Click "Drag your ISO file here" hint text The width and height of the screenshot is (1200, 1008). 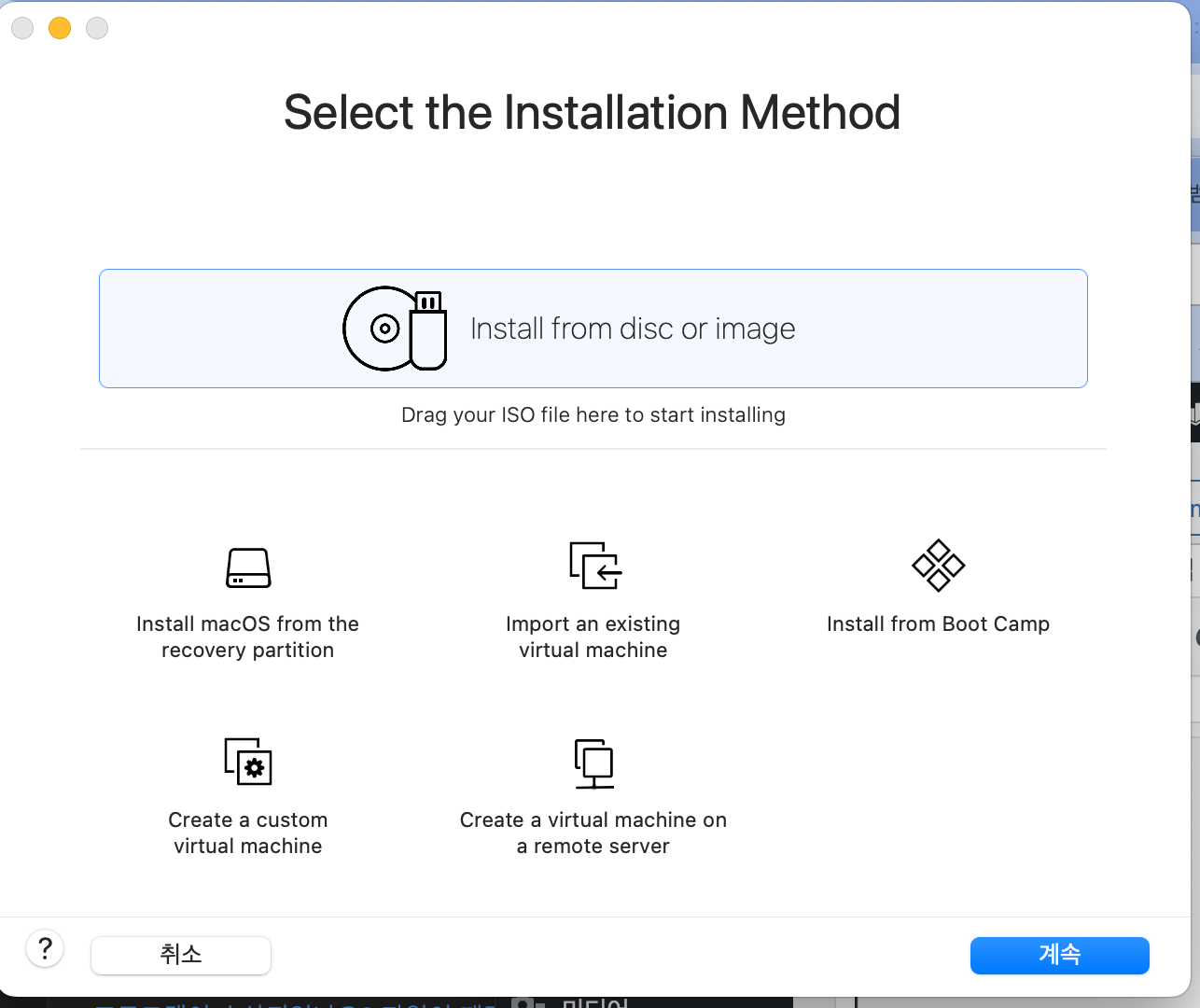(593, 414)
